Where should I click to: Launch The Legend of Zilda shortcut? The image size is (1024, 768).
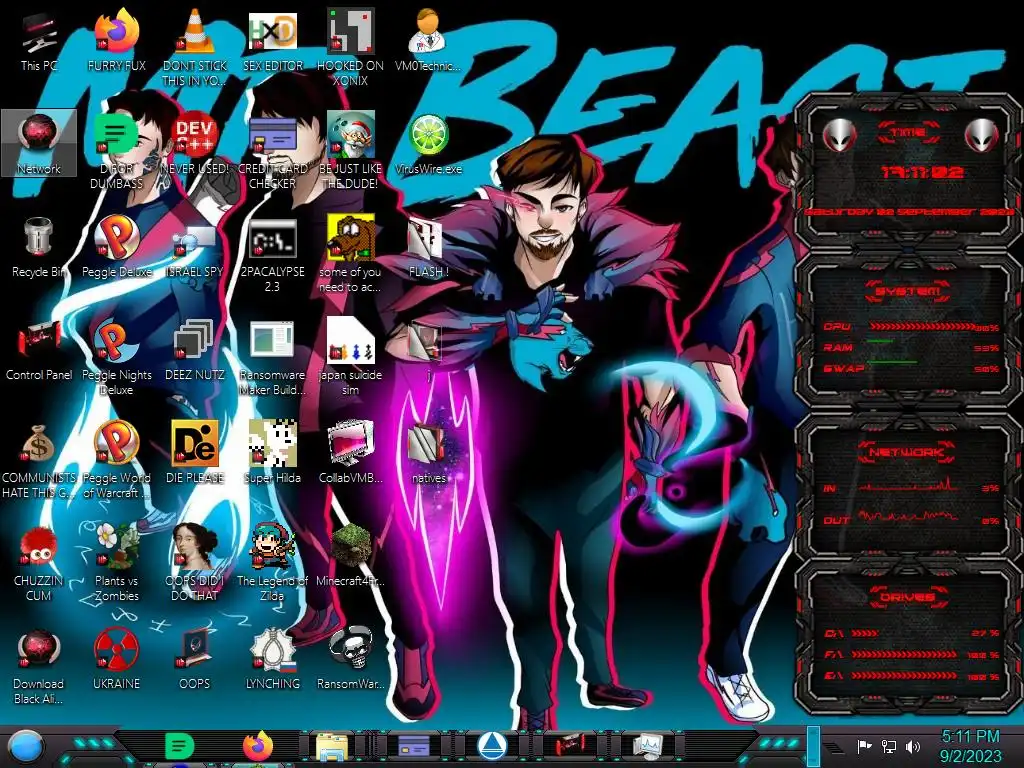pos(272,562)
